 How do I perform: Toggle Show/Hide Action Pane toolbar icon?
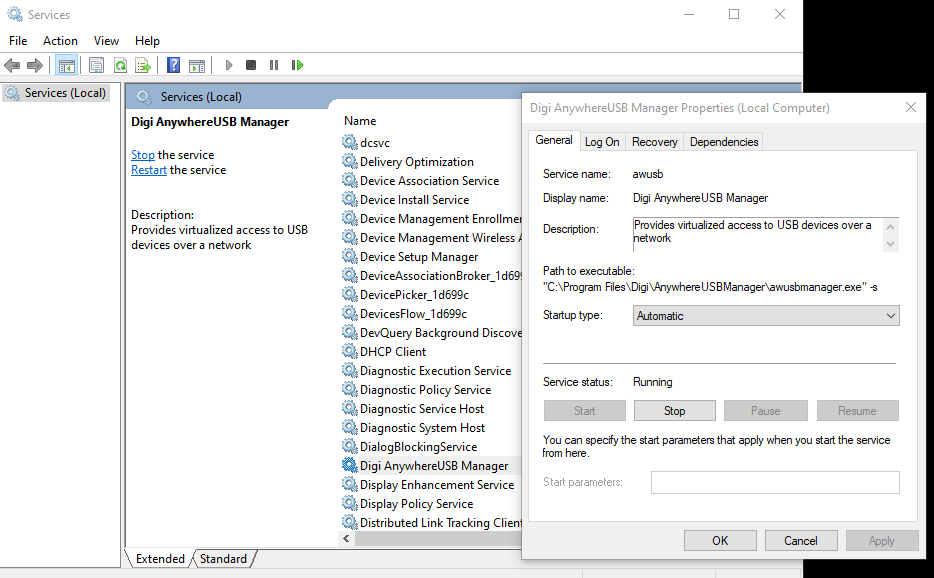(197, 65)
